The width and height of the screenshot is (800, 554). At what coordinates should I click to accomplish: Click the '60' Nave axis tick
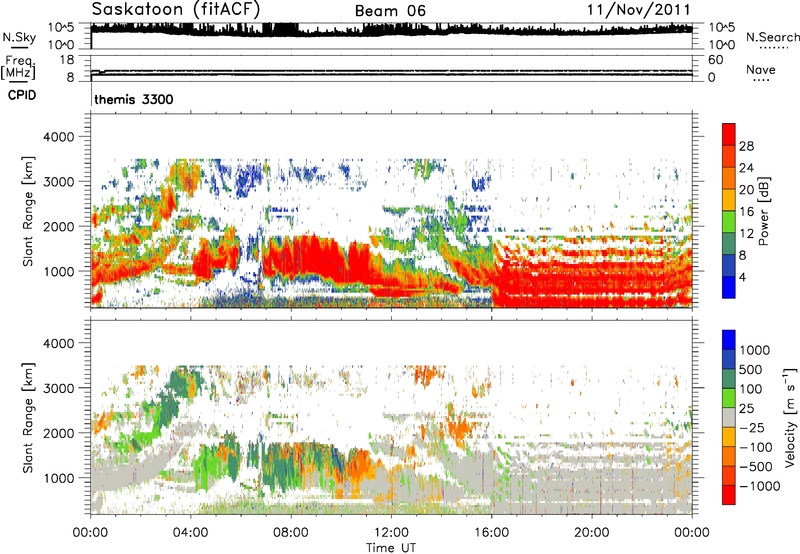[x=715, y=60]
